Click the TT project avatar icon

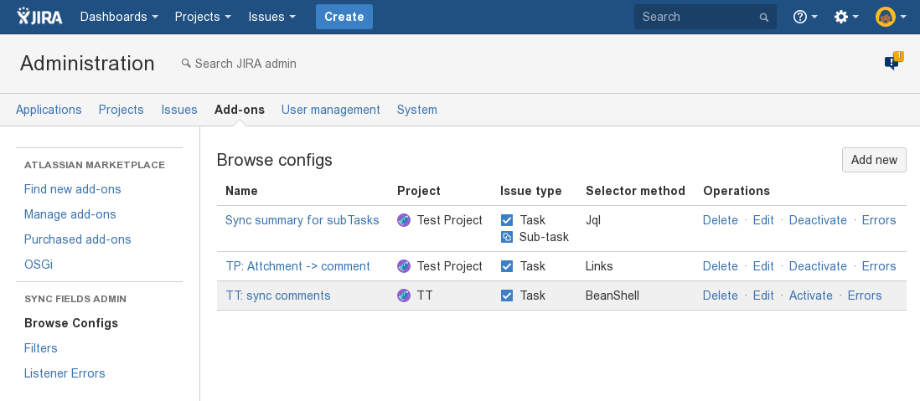(x=404, y=296)
